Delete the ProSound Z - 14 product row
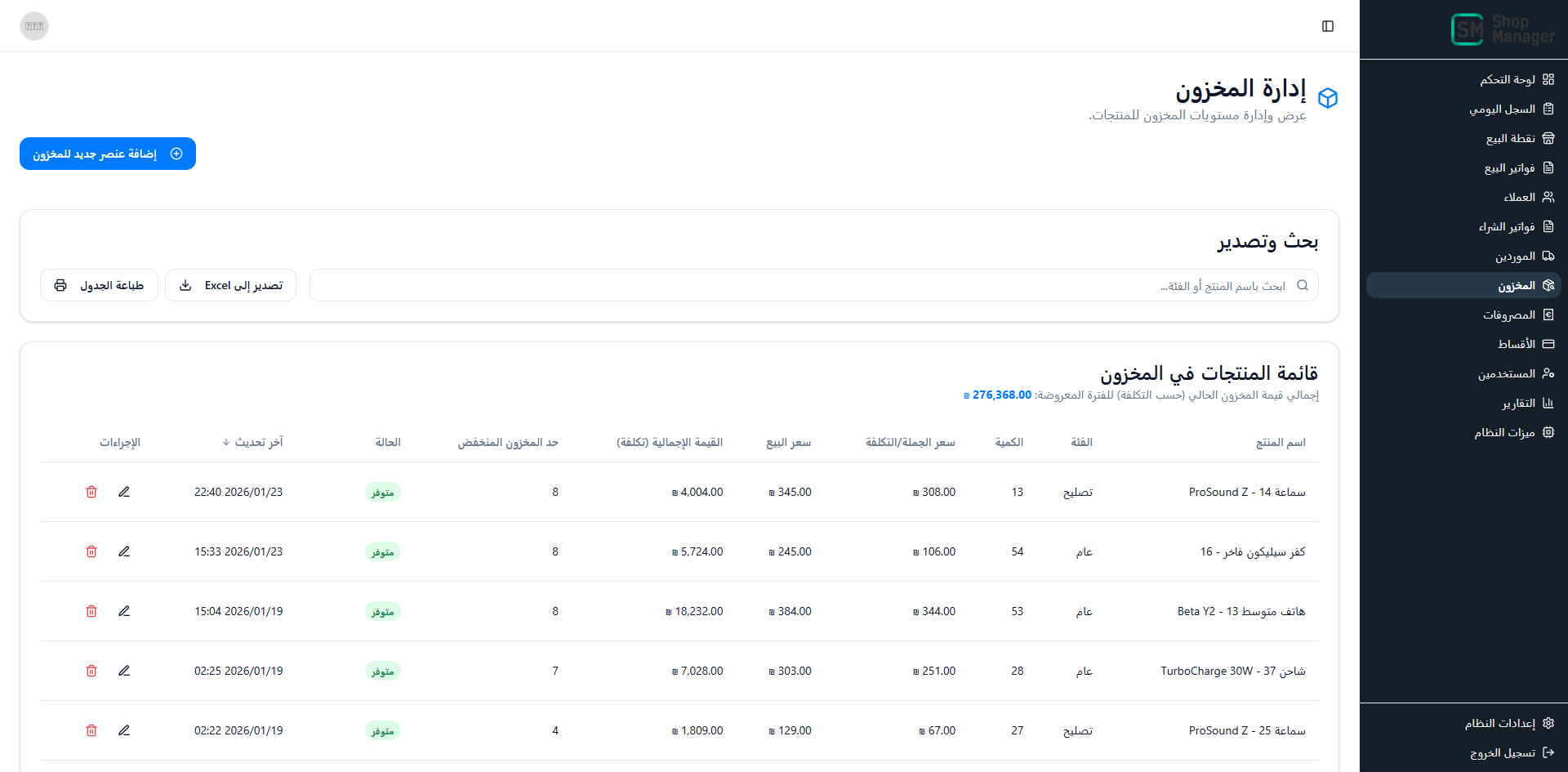 [91, 492]
